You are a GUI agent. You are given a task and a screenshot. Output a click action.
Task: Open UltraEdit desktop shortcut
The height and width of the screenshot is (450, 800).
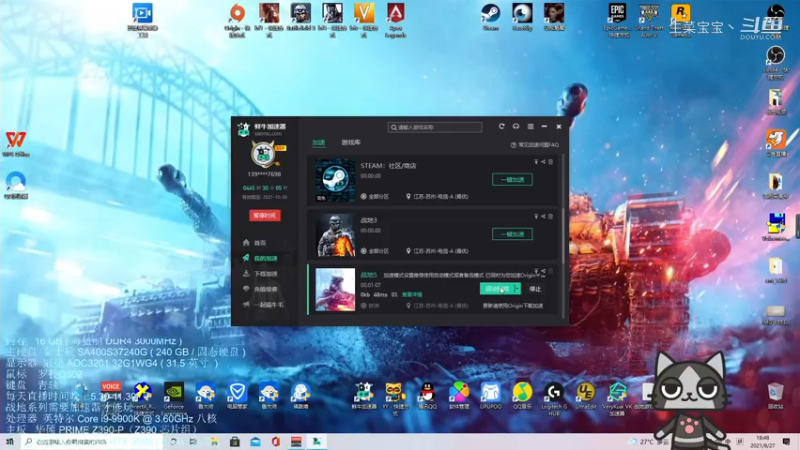585,397
